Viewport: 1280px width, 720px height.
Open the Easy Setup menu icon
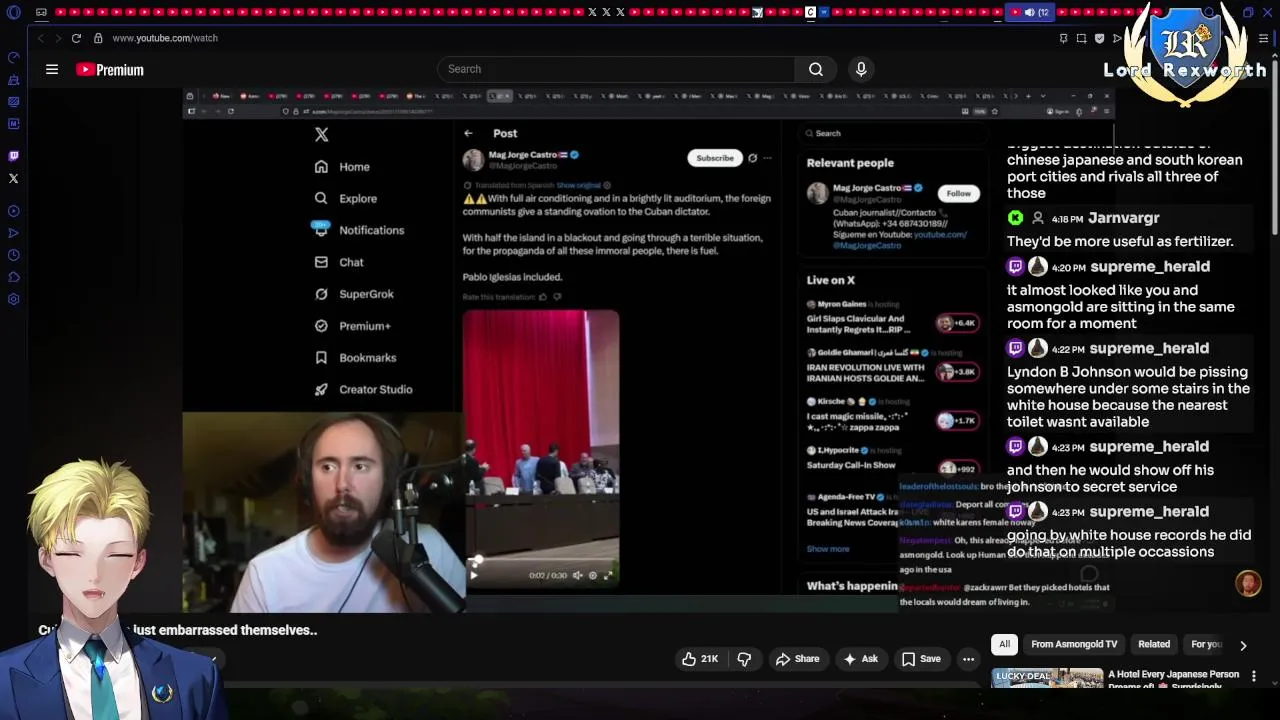(x=1264, y=38)
